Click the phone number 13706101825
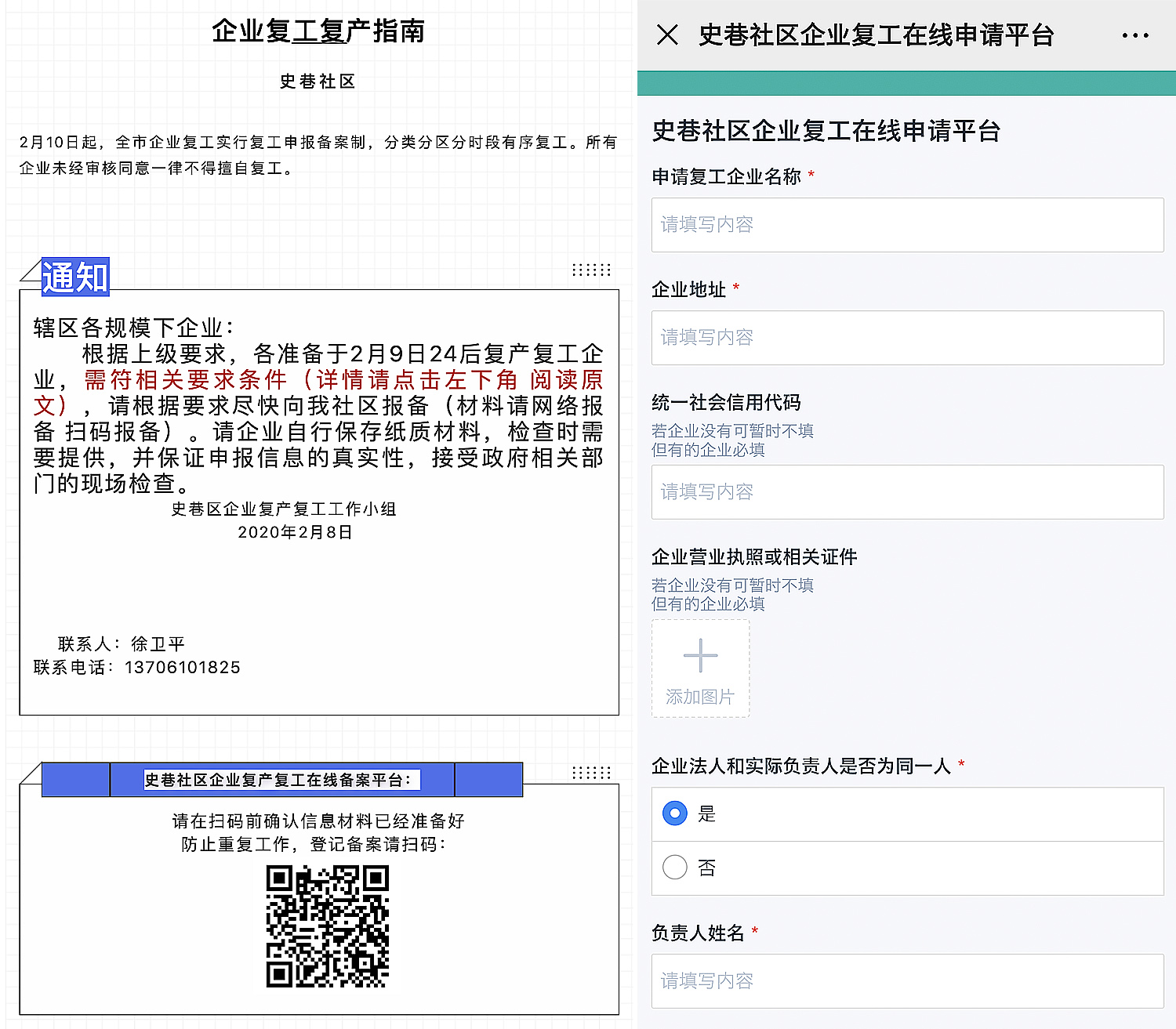Viewport: 1176px width, 1029px height. click(183, 668)
